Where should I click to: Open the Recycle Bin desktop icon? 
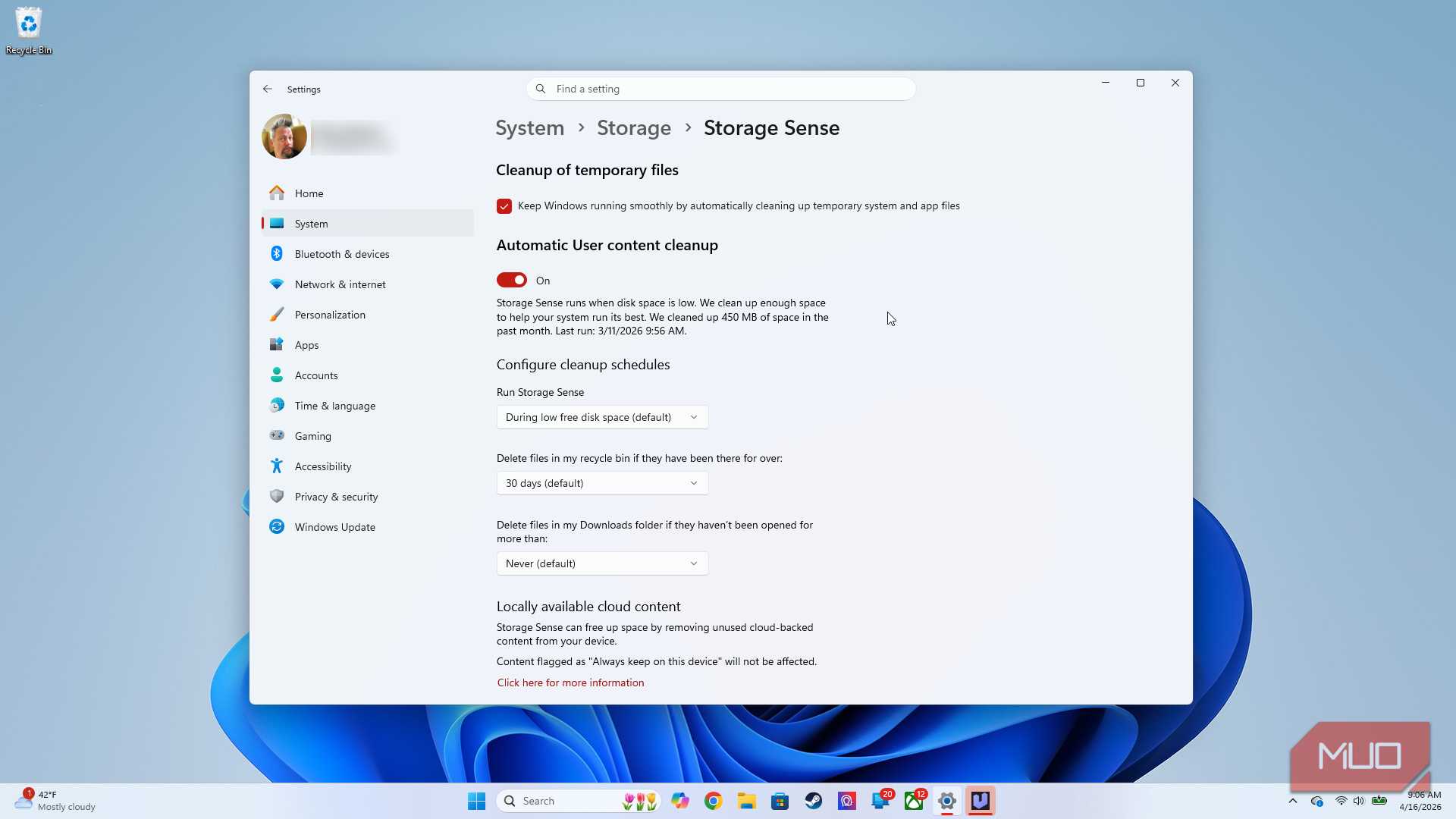pos(29,31)
